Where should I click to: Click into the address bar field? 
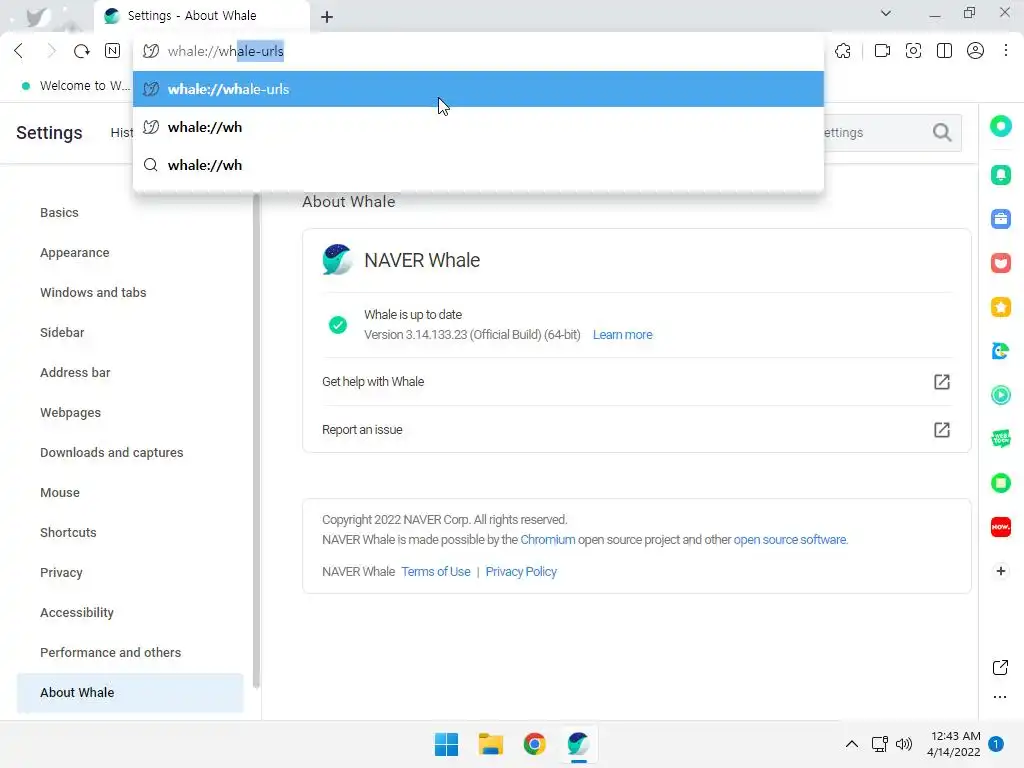tap(478, 51)
